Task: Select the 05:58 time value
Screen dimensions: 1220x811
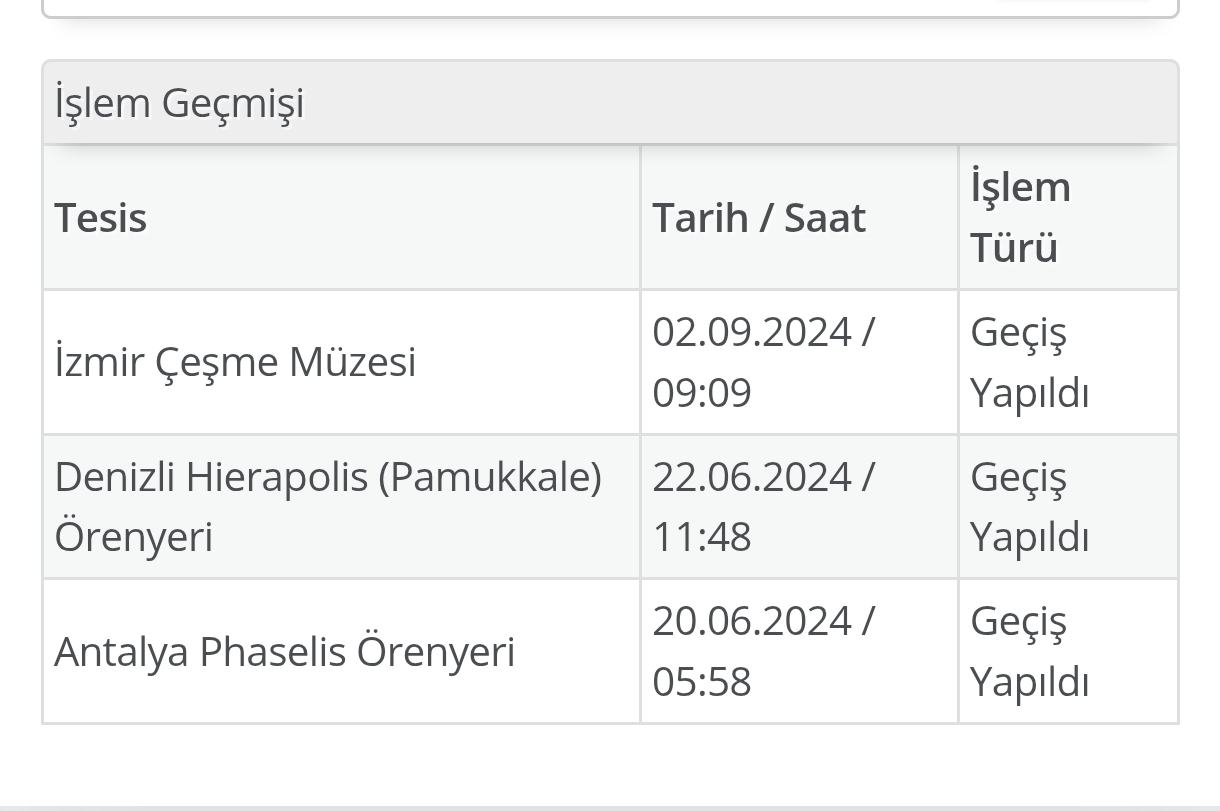Action: (701, 681)
